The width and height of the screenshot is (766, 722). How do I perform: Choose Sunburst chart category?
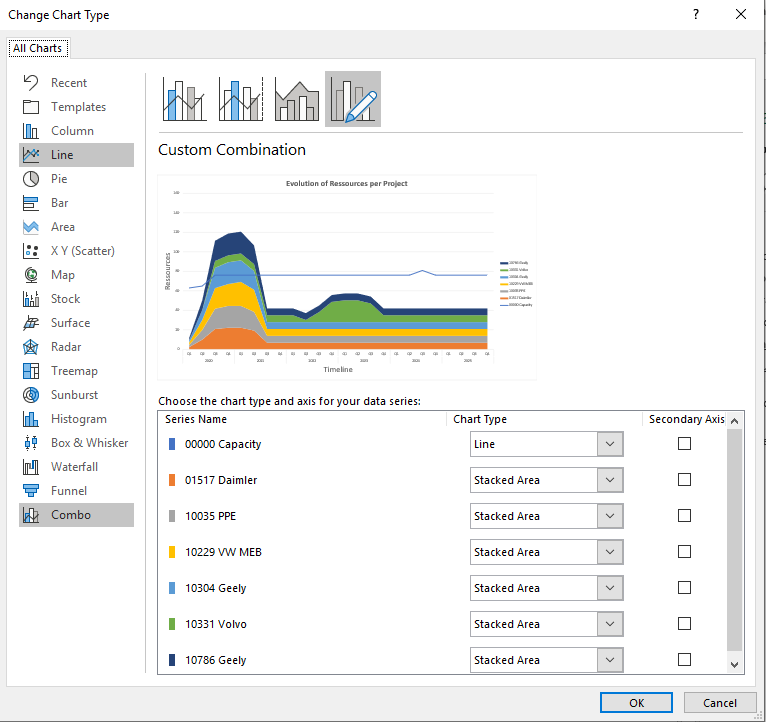76,395
